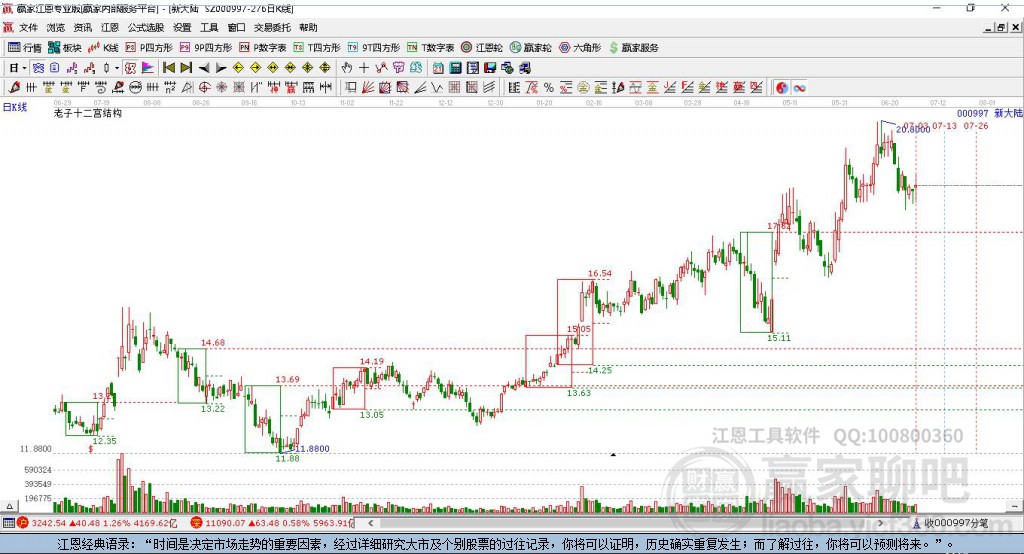The image size is (1024, 554).
Task: Open the 江恩轮 tool
Action: click(482, 48)
